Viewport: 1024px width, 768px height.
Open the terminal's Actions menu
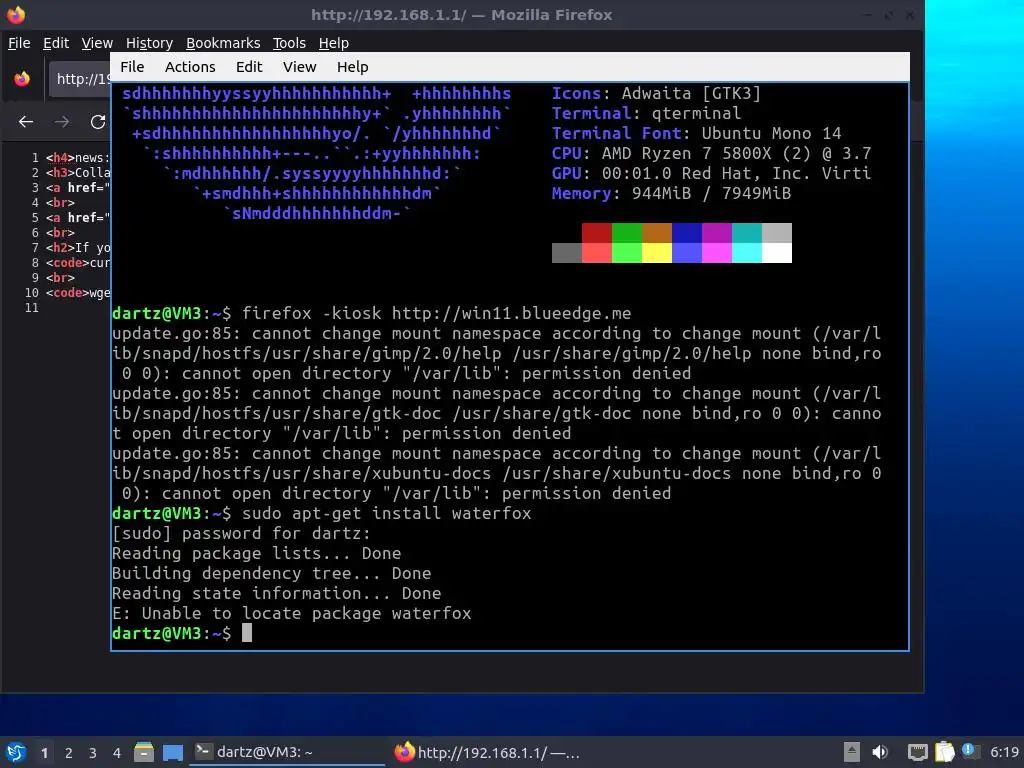pos(190,67)
